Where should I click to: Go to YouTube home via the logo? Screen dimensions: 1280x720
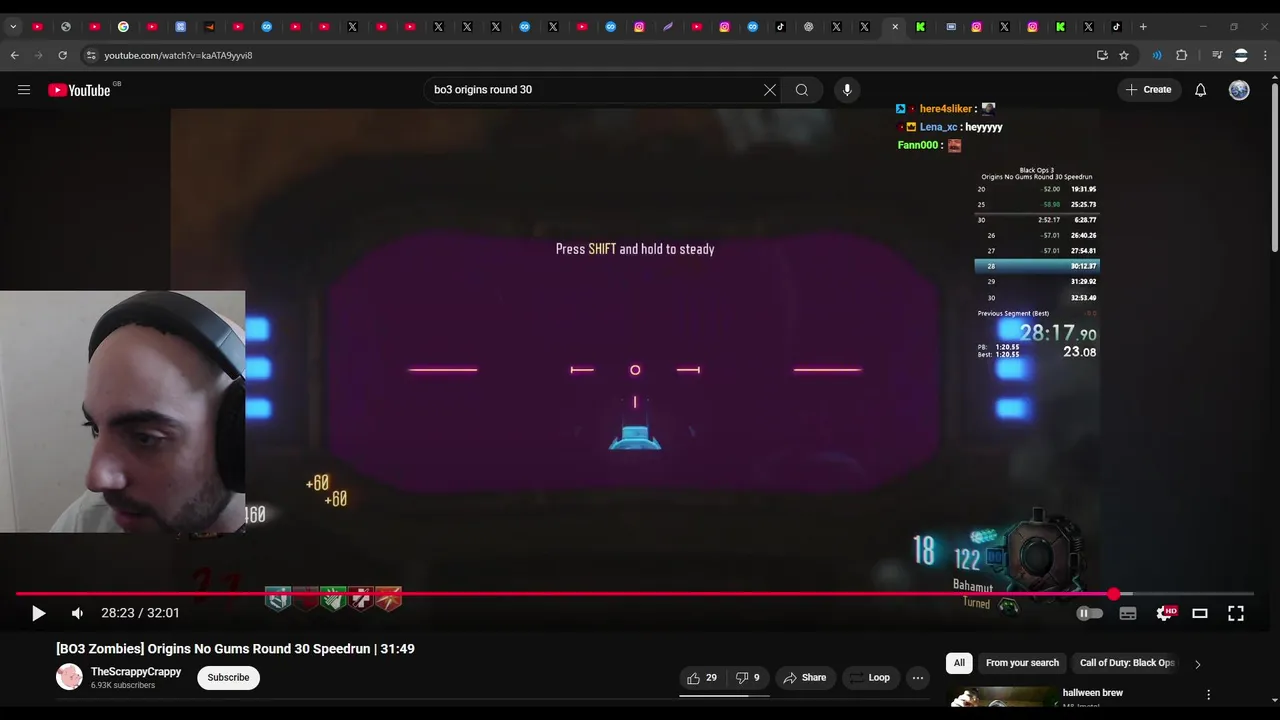tap(79, 90)
